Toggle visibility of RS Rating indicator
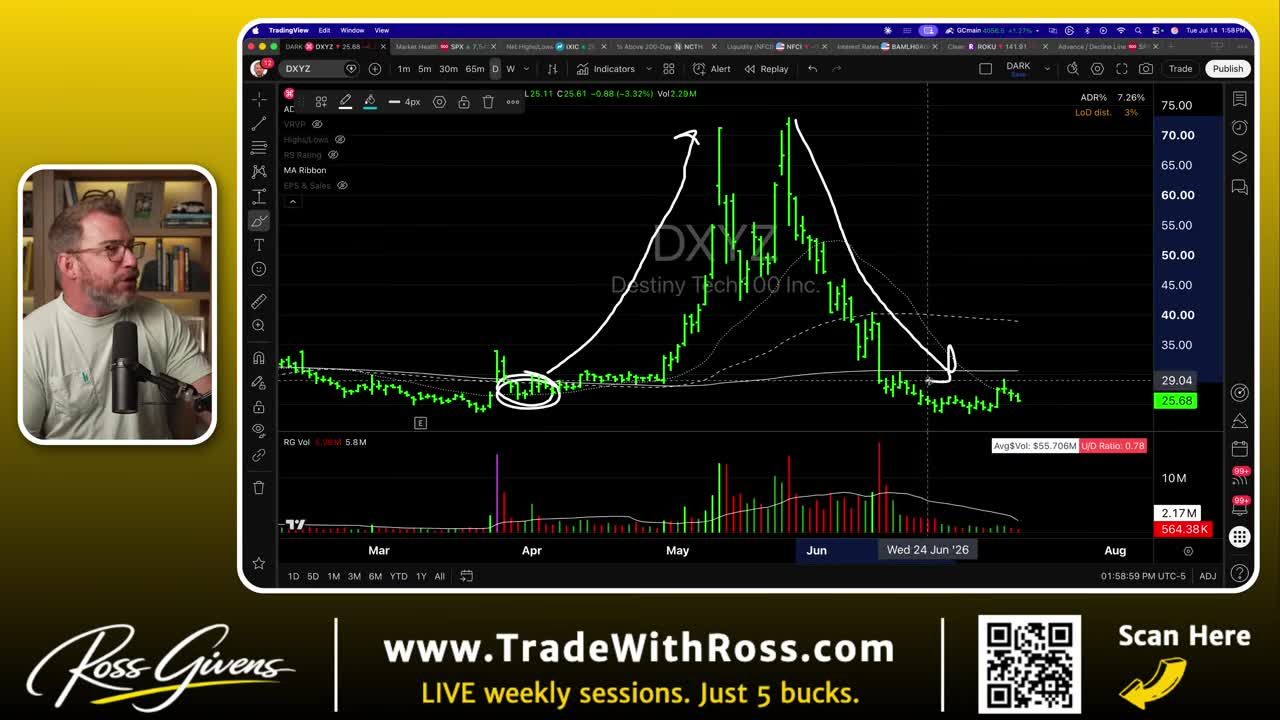The image size is (1280, 720). click(333, 155)
